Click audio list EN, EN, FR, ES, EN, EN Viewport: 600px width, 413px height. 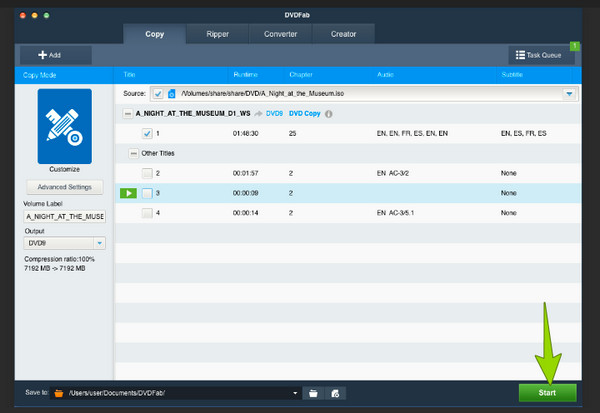point(412,134)
